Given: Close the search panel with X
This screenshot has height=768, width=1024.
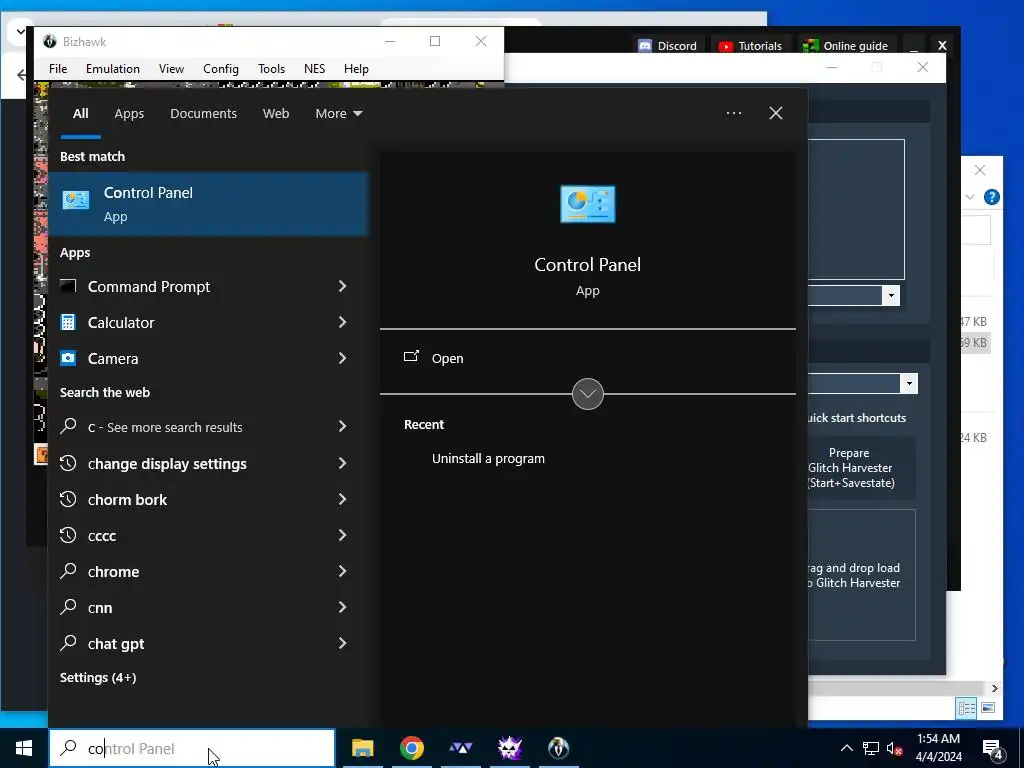Looking at the screenshot, I should (x=776, y=113).
